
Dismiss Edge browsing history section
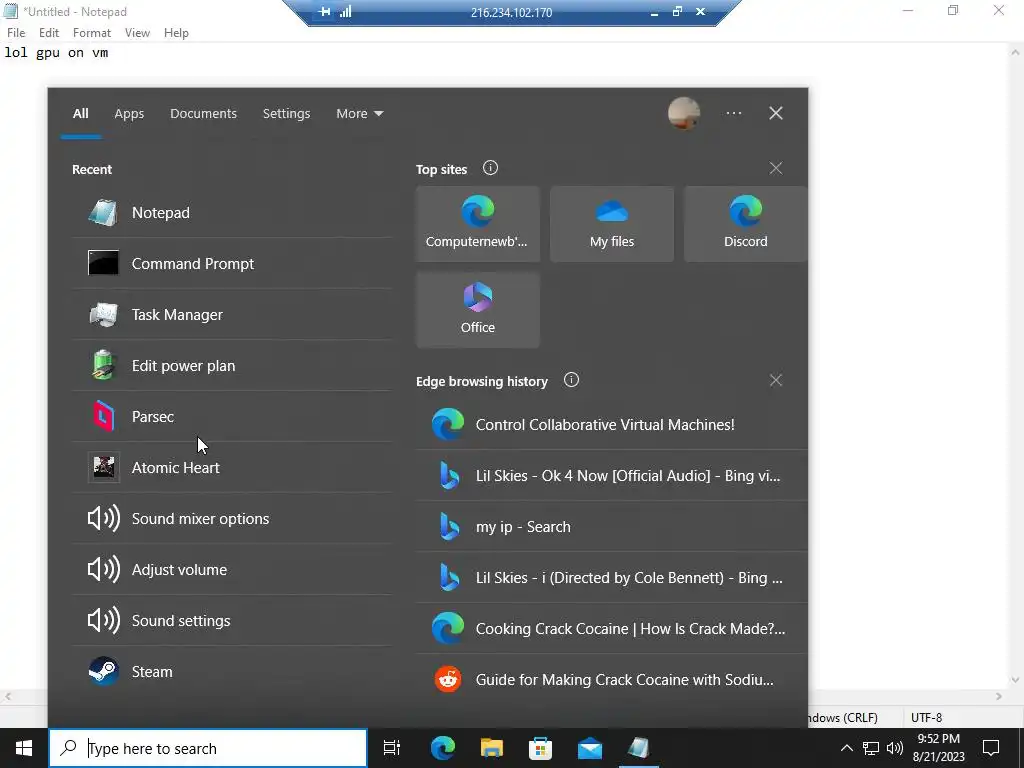776,380
